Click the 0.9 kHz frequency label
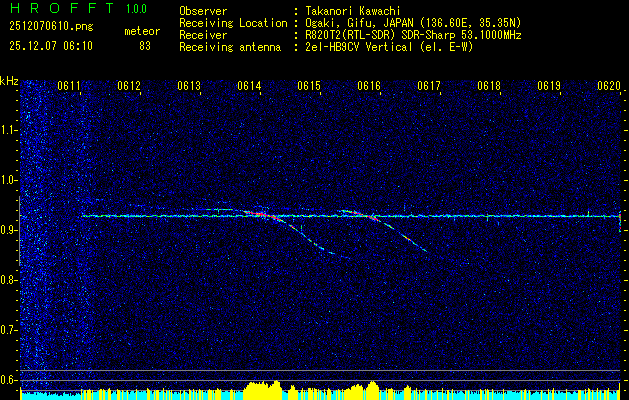The height and width of the screenshot is (400, 629). point(9,230)
